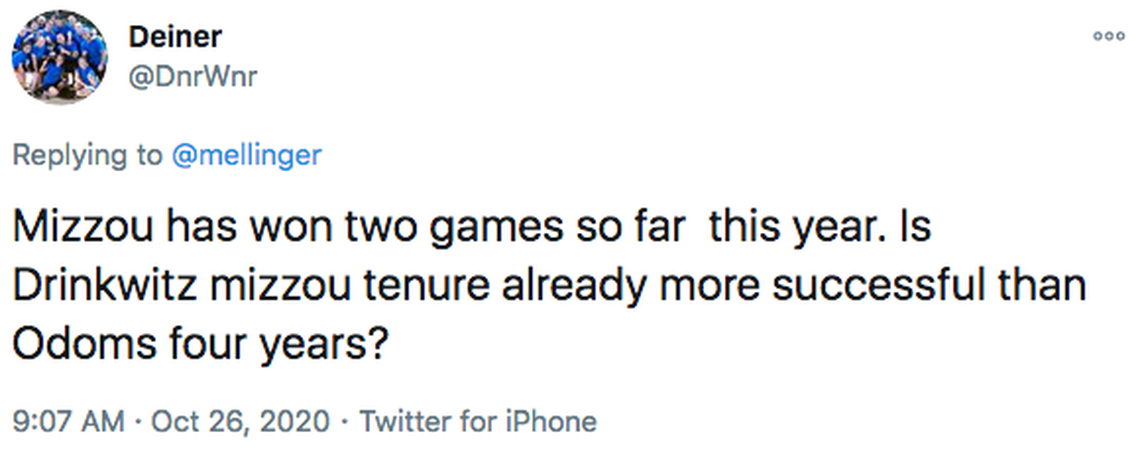Visit the @DnrWnr handle
1140x461 pixels.
192,77
